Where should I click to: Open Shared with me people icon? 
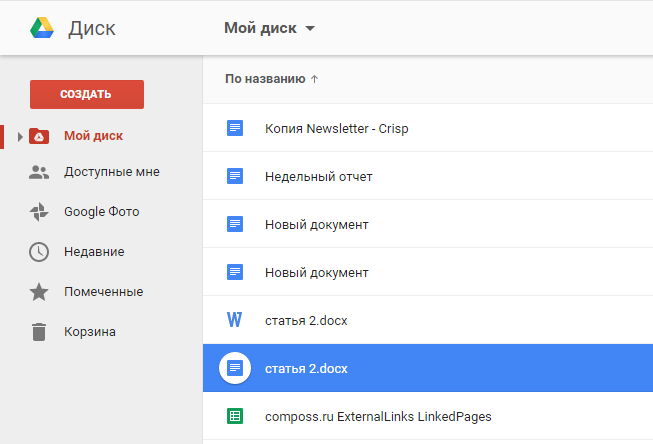[39, 172]
